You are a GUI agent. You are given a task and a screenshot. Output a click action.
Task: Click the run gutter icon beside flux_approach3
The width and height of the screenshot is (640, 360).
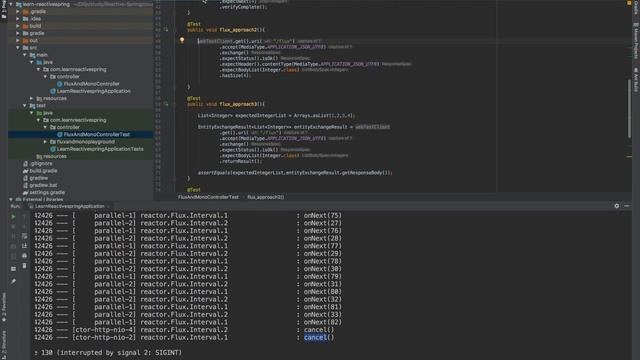[x=166, y=104]
